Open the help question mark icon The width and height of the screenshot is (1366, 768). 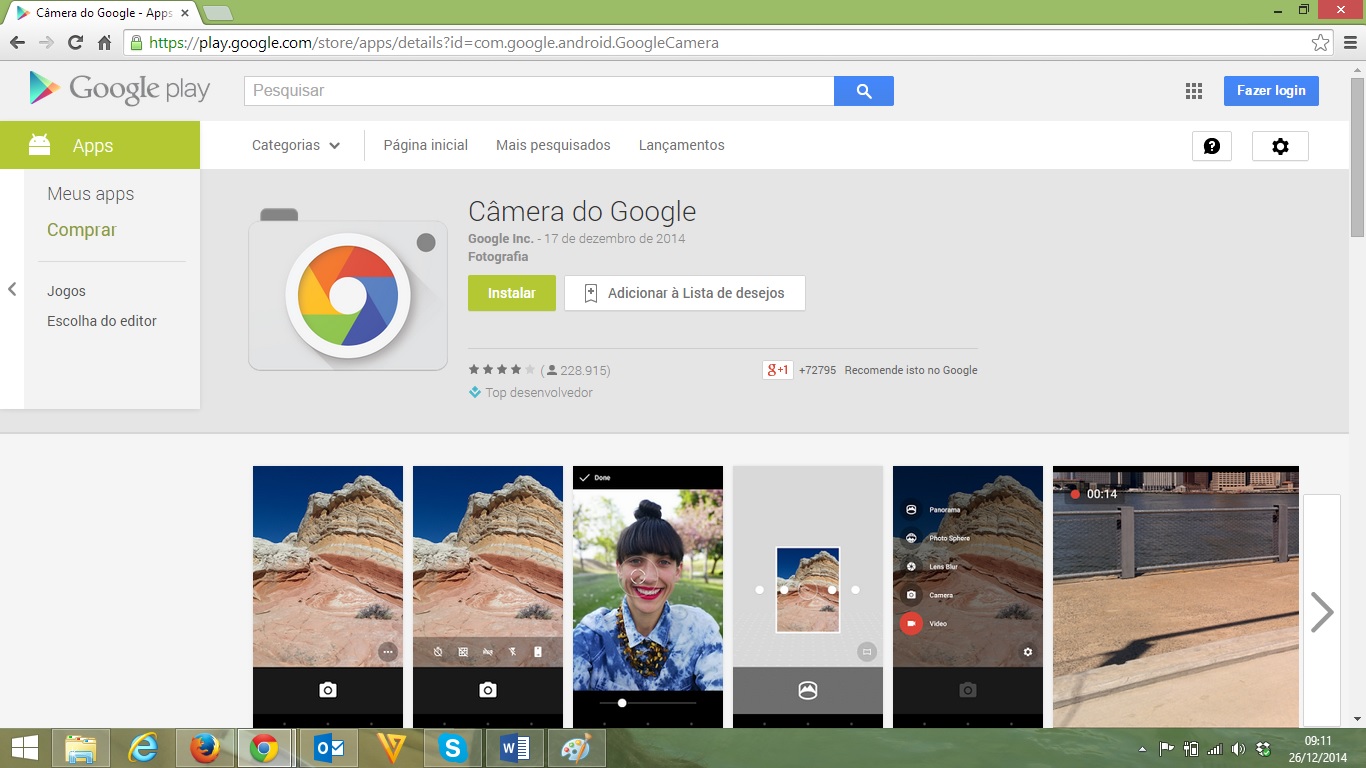coord(1211,146)
